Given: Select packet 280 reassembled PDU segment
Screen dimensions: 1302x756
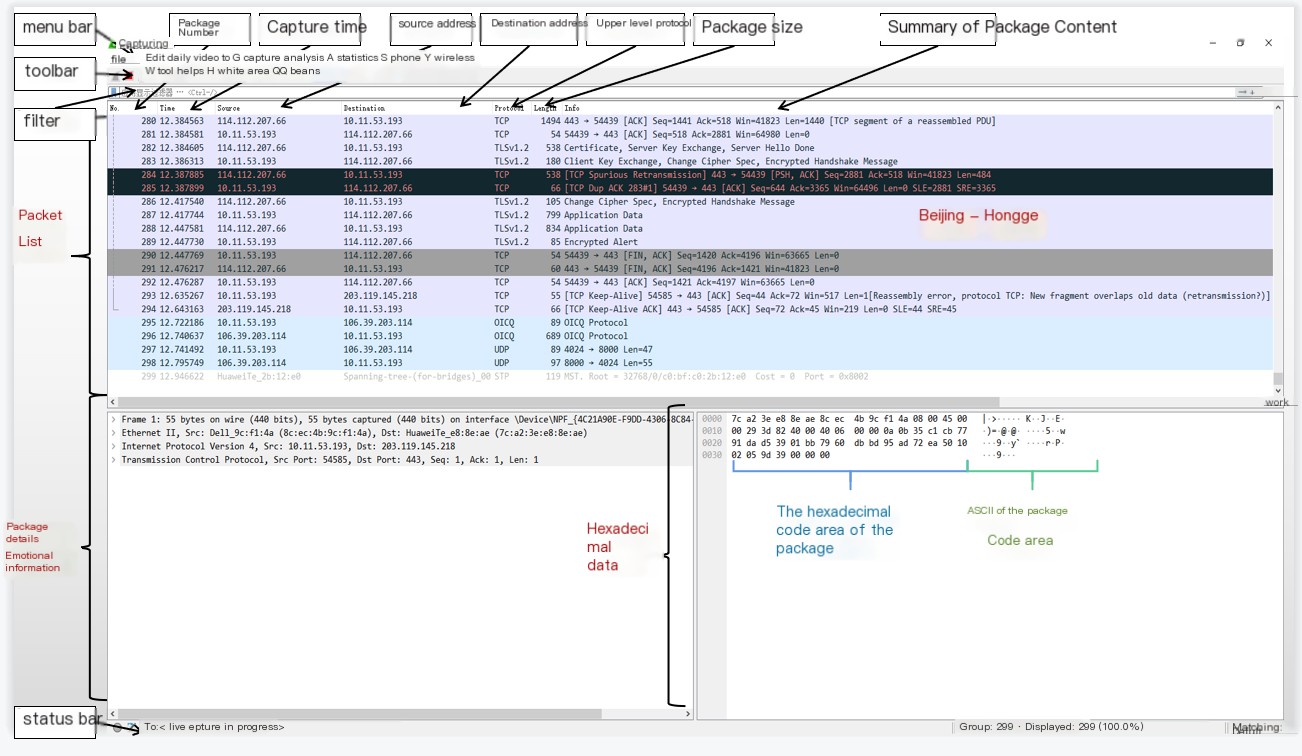Looking at the screenshot, I should (690, 121).
